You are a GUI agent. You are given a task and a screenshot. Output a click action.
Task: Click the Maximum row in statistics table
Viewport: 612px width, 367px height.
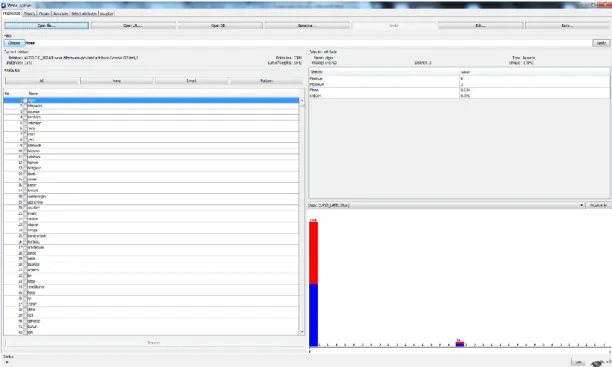coord(459,84)
